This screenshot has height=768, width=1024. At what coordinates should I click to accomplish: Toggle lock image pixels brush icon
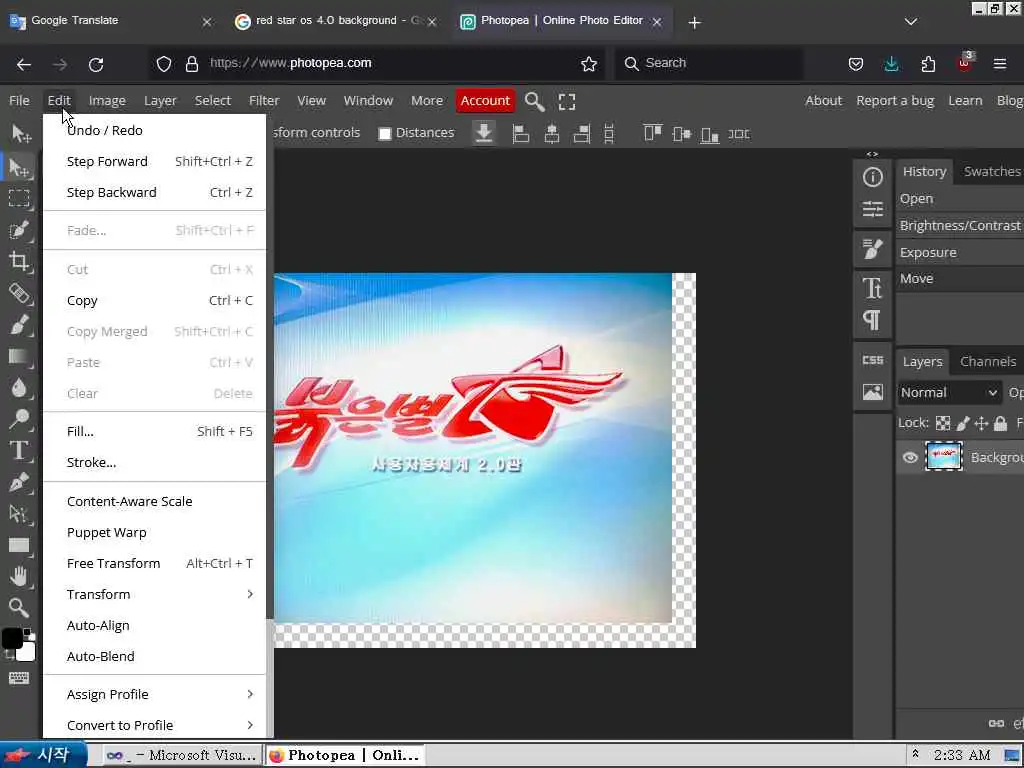963,423
